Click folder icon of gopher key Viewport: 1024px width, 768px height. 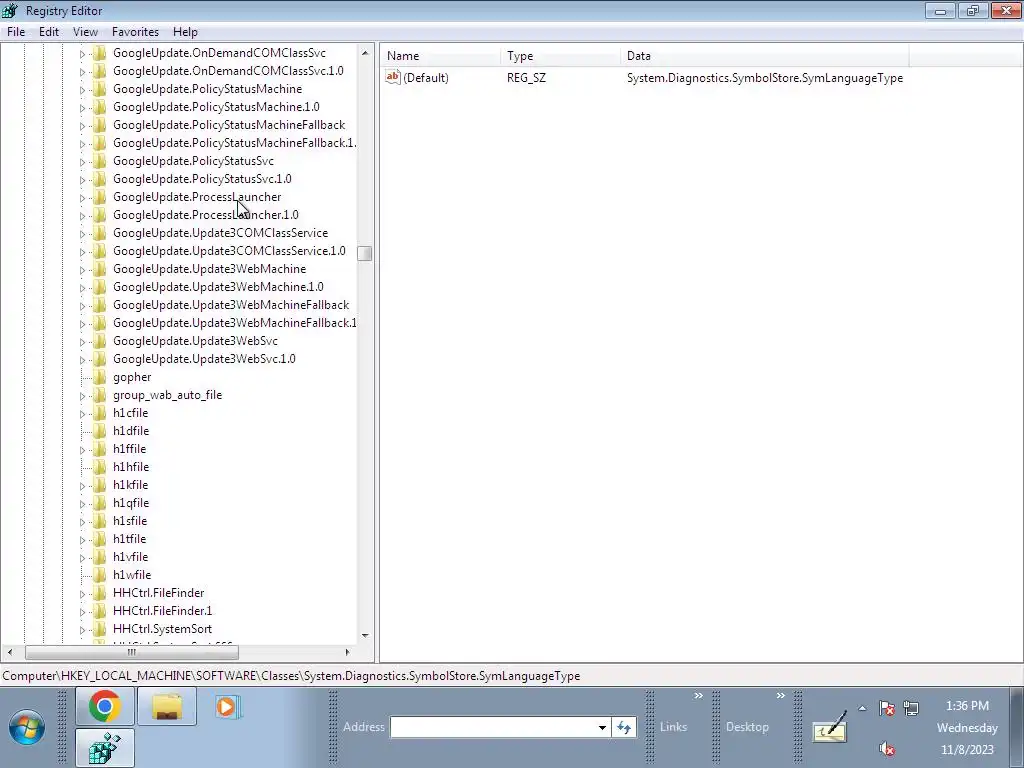[99, 377]
